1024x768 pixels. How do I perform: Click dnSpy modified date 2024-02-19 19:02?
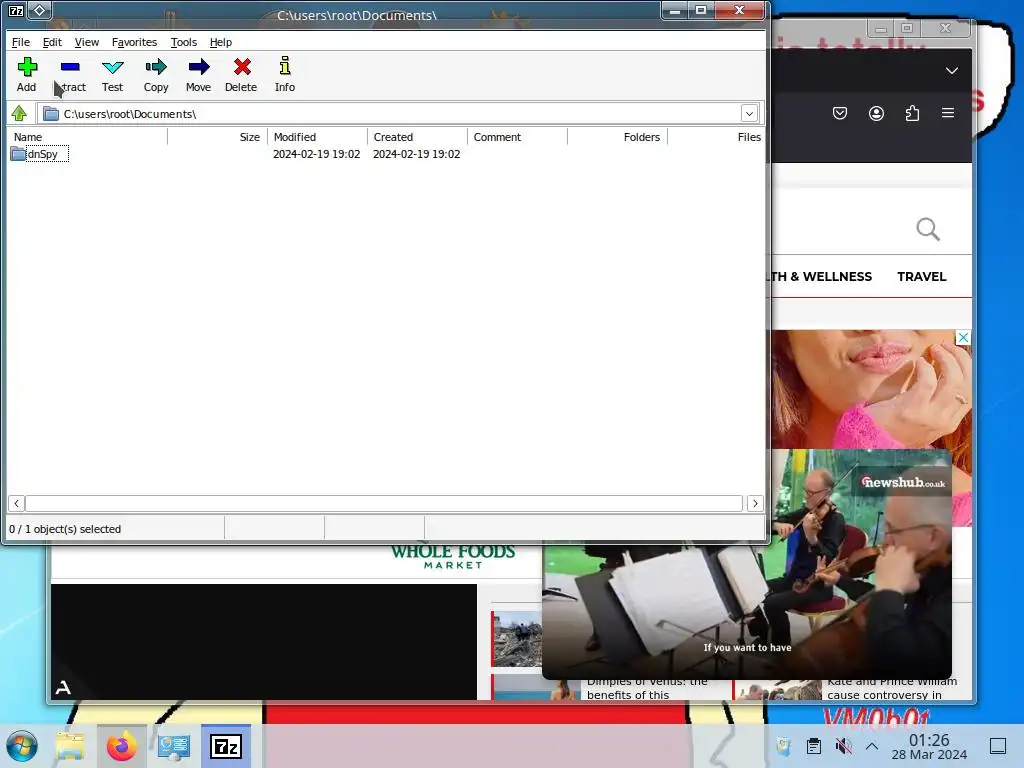point(317,154)
